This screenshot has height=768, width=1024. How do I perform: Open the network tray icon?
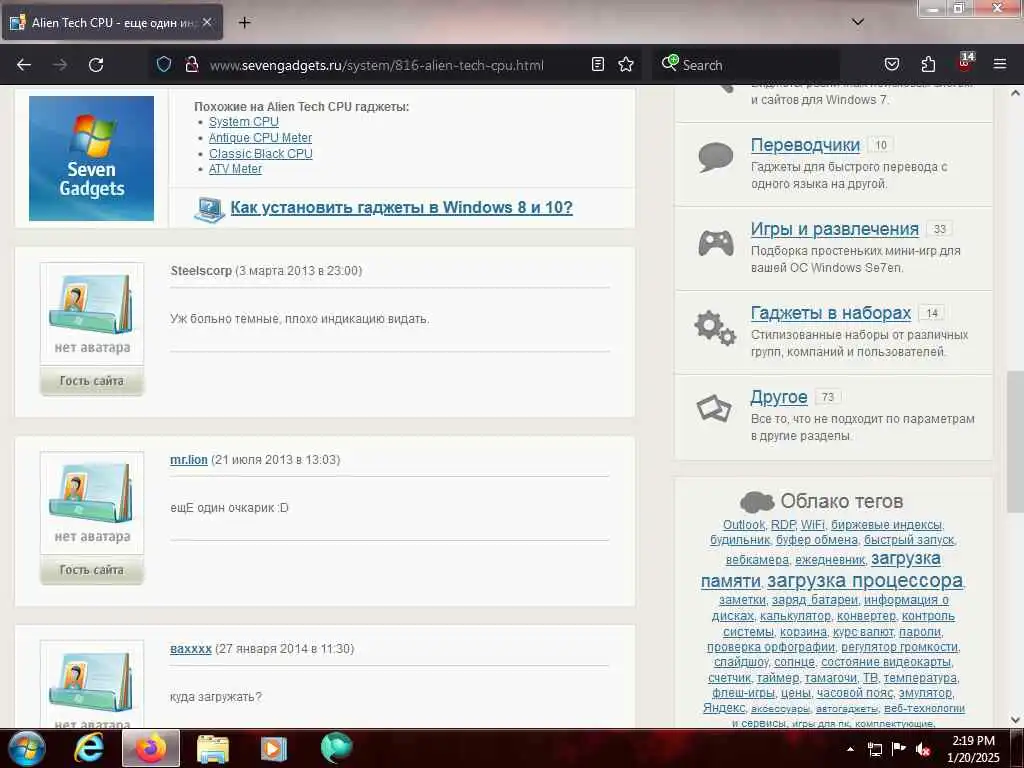[874, 749]
